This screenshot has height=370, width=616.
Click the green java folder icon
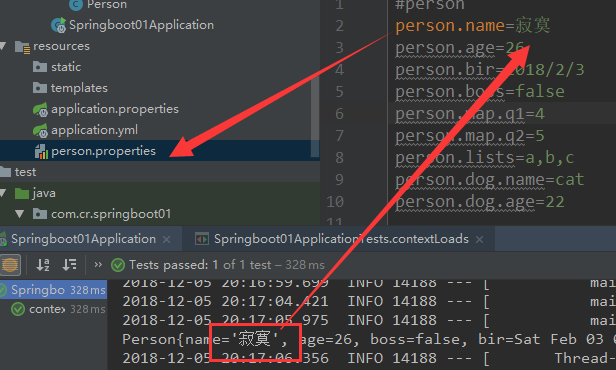[x=22, y=193]
